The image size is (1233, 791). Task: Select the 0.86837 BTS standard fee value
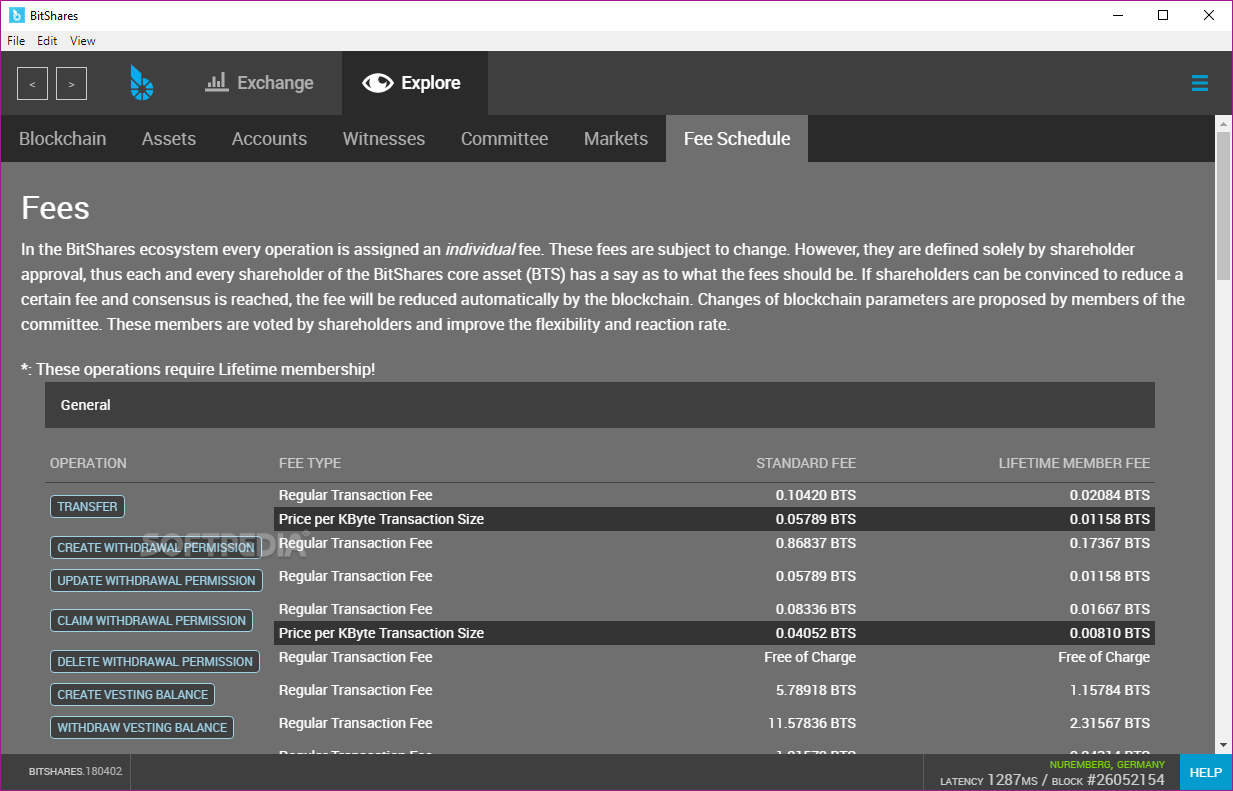(x=816, y=543)
